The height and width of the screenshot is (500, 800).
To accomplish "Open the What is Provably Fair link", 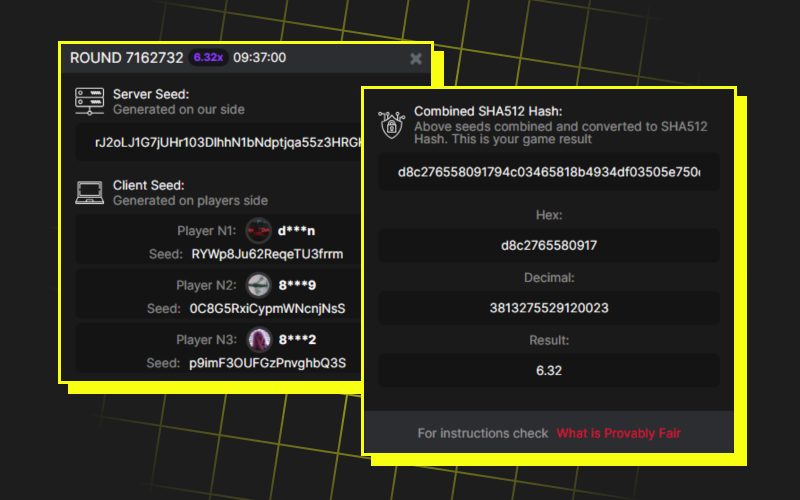I will 618,433.
